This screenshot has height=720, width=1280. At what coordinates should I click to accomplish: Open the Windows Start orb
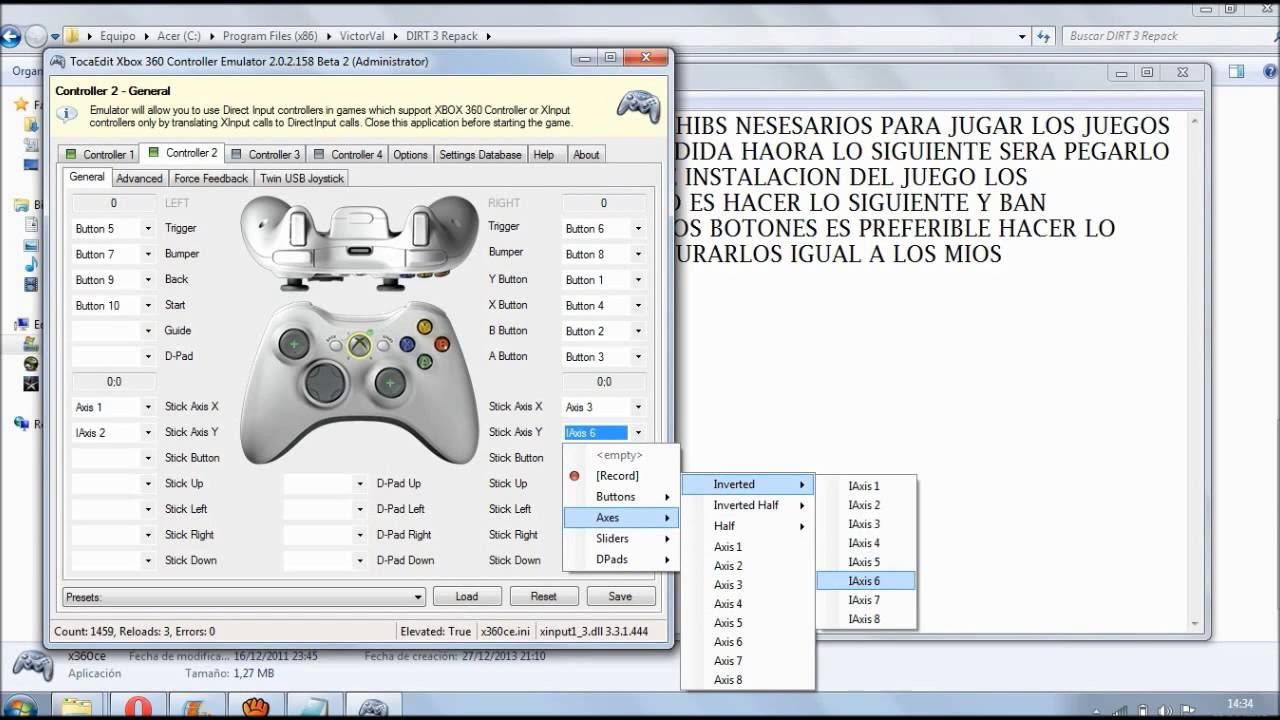pyautogui.click(x=20, y=707)
